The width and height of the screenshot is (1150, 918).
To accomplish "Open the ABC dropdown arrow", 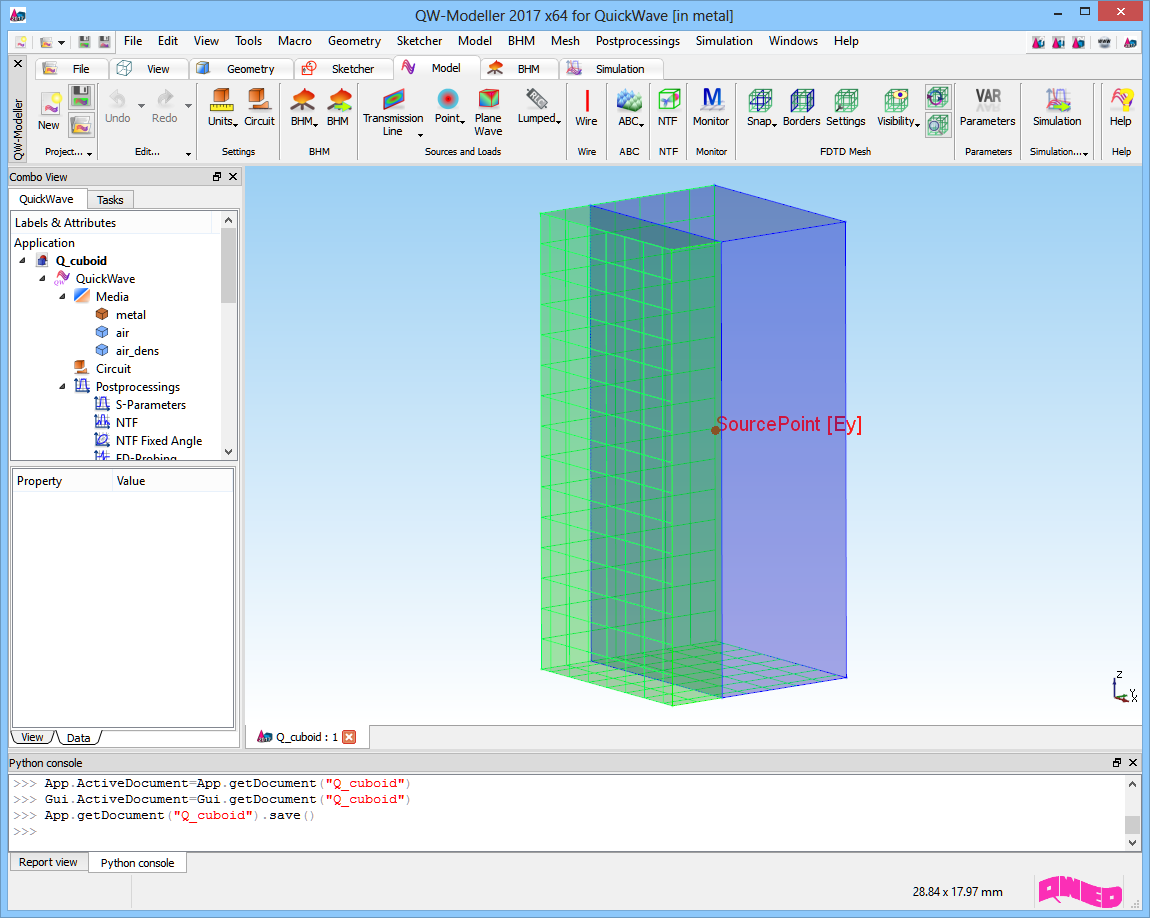I will (x=642, y=125).
